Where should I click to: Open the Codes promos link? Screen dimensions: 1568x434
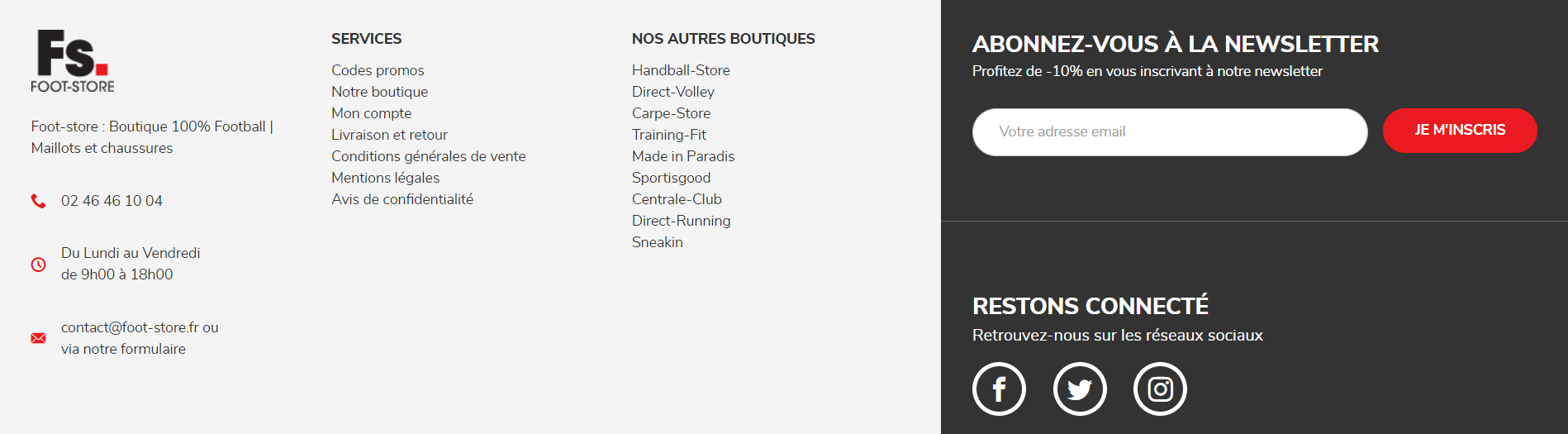[378, 70]
